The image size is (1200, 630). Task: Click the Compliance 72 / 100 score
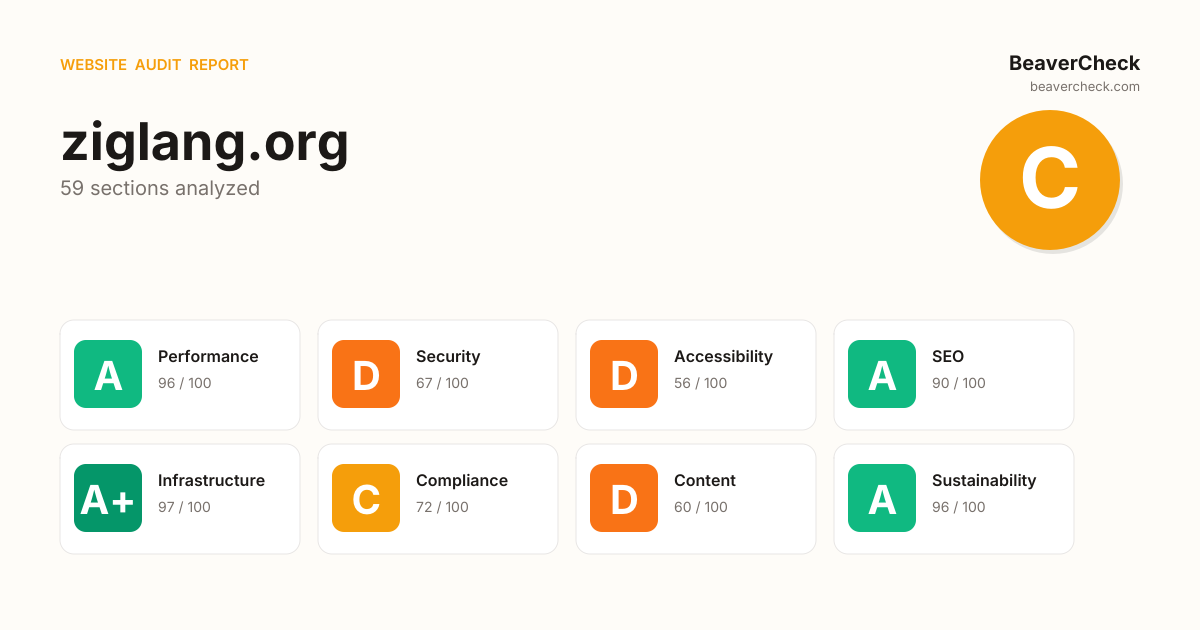(442, 507)
